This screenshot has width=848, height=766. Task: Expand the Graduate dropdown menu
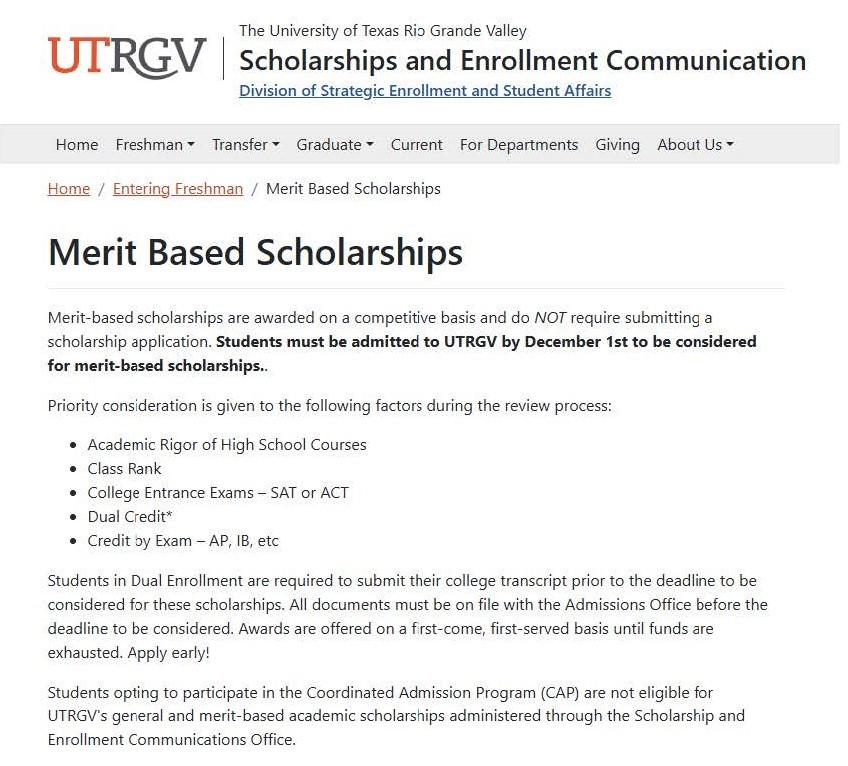334,145
